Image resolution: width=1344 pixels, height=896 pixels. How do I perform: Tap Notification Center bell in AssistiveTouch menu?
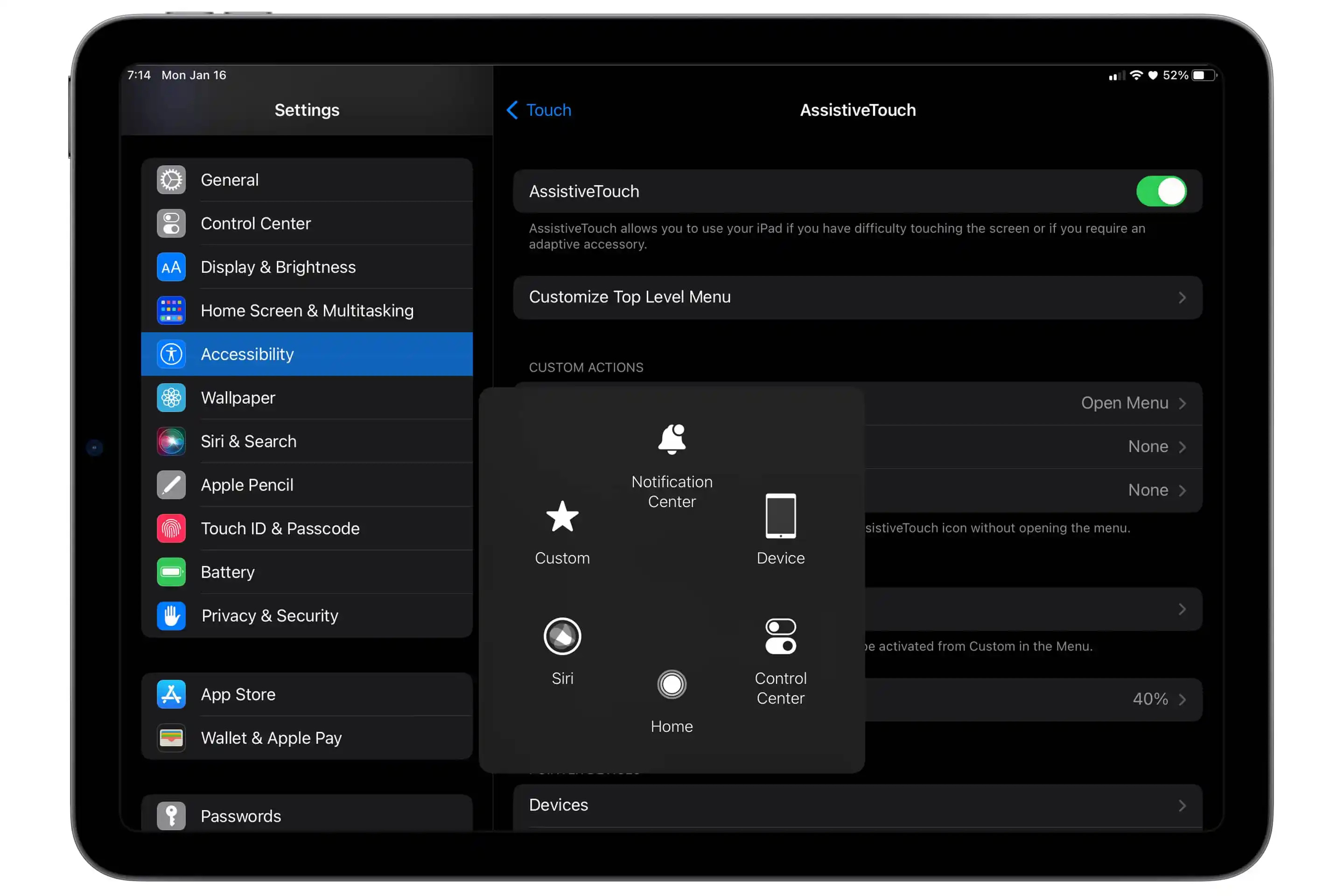pyautogui.click(x=672, y=439)
